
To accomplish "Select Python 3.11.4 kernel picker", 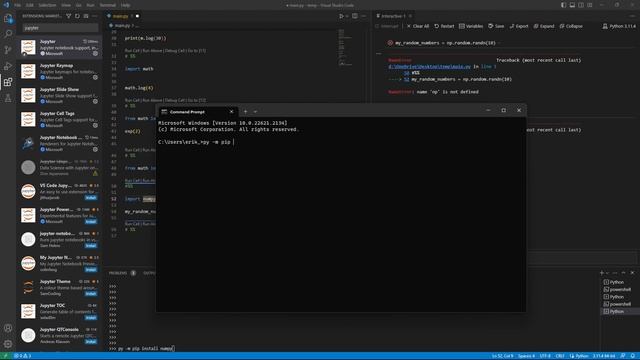I will 619,26.
